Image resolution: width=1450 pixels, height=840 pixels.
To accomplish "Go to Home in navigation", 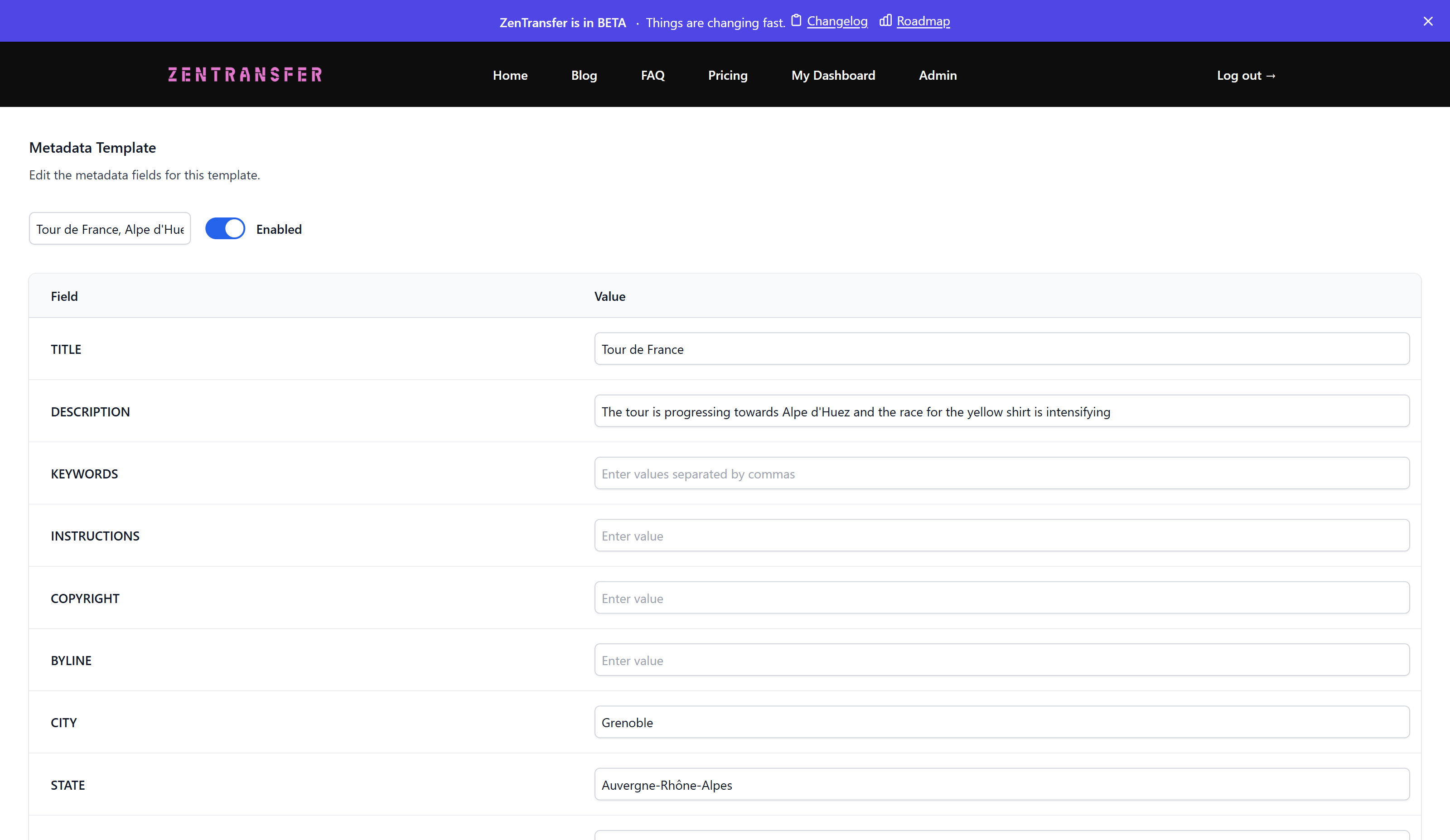I will 510,75.
